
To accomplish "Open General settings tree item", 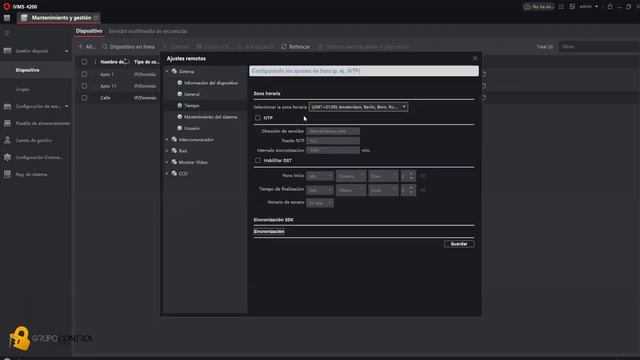I will pyautogui.click(x=191, y=94).
